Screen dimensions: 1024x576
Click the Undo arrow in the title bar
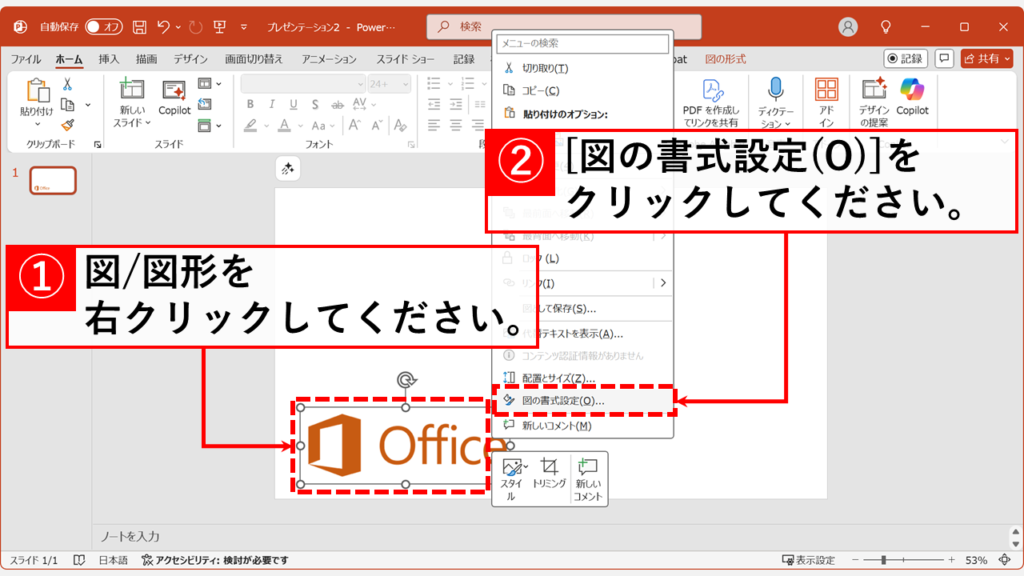click(163, 27)
